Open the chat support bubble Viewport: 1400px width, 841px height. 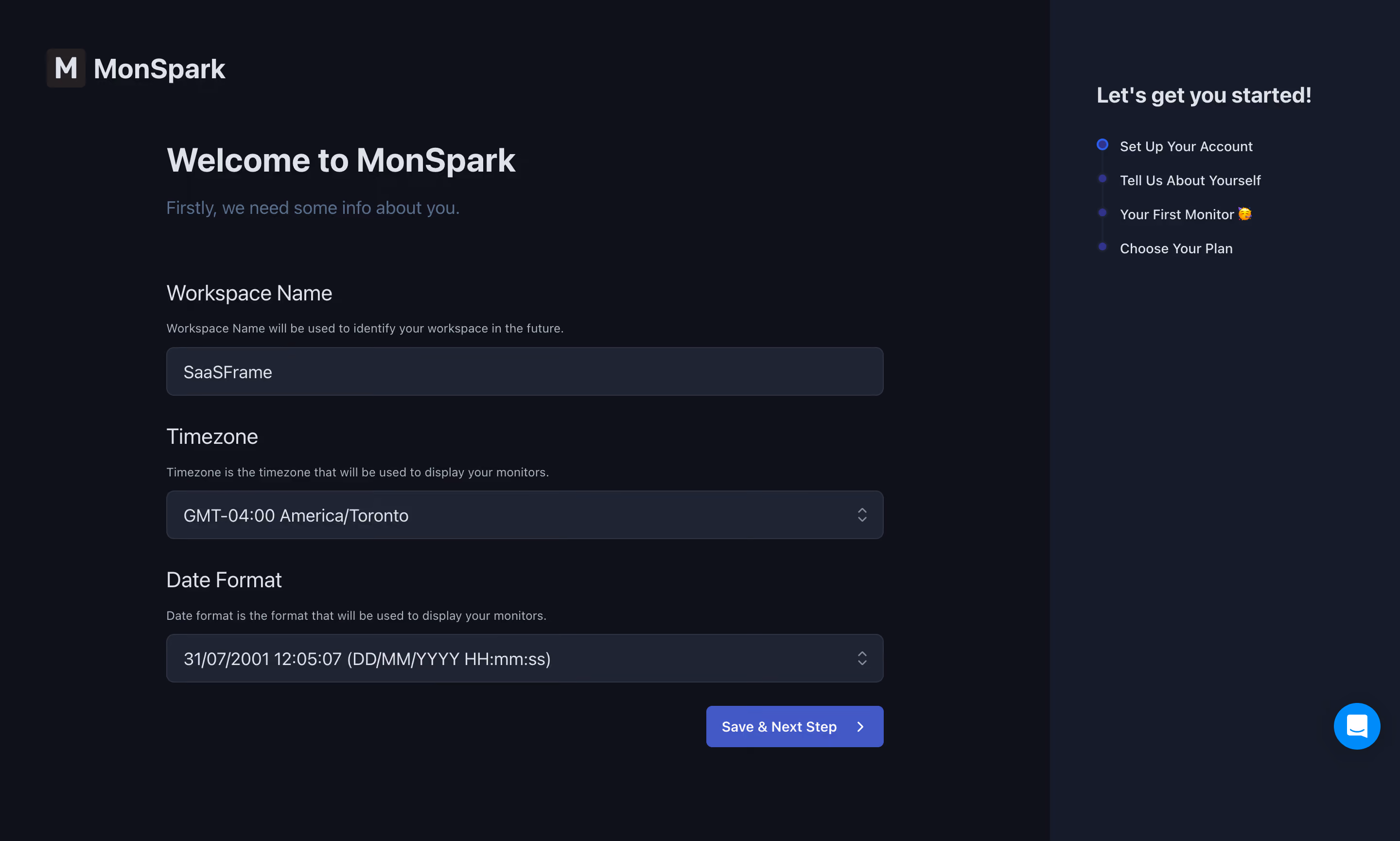point(1356,726)
